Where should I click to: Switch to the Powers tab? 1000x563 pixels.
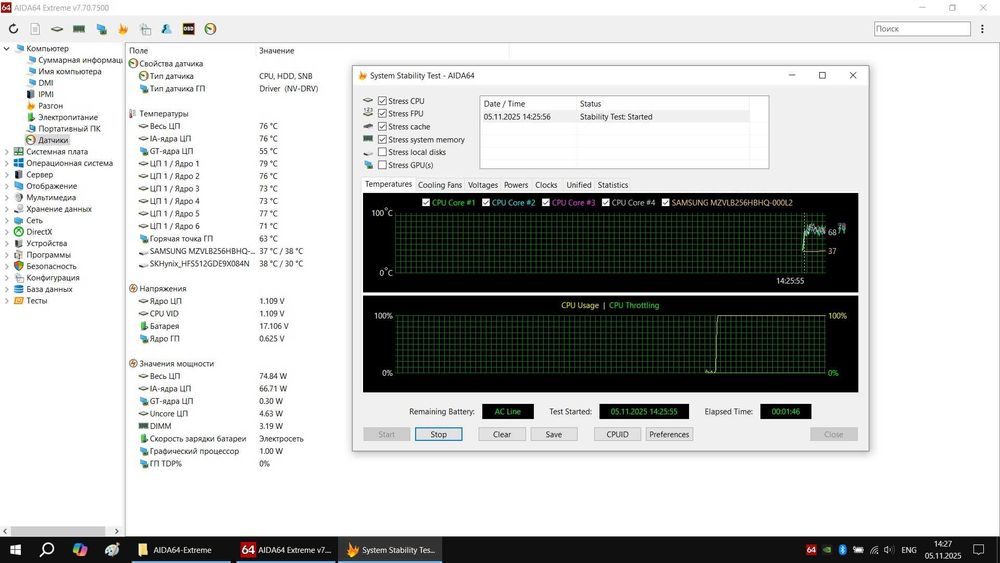516,185
